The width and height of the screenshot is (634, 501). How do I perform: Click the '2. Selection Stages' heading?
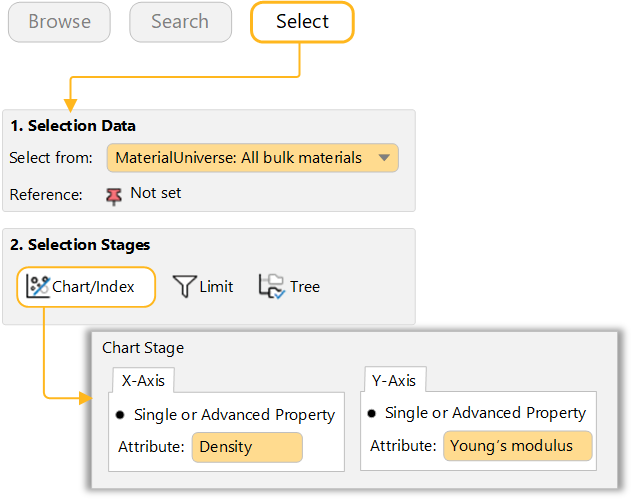79,245
